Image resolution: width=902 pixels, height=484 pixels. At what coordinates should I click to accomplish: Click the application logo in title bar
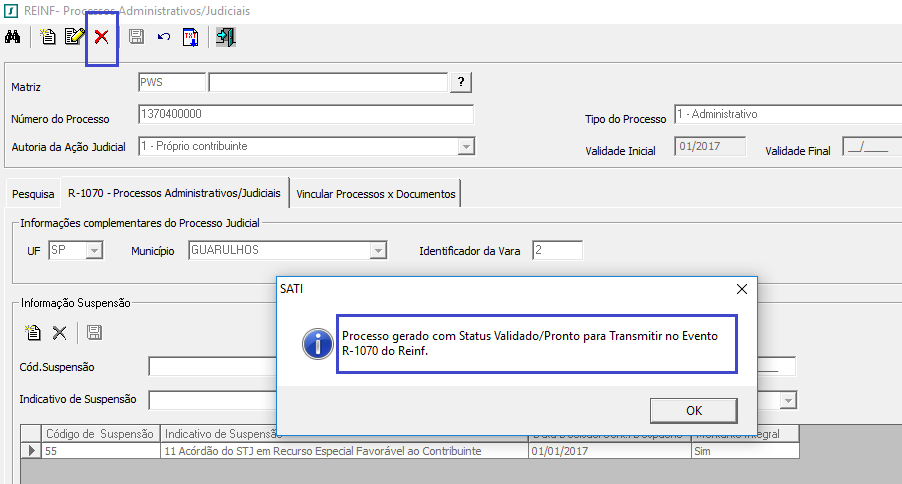point(10,10)
